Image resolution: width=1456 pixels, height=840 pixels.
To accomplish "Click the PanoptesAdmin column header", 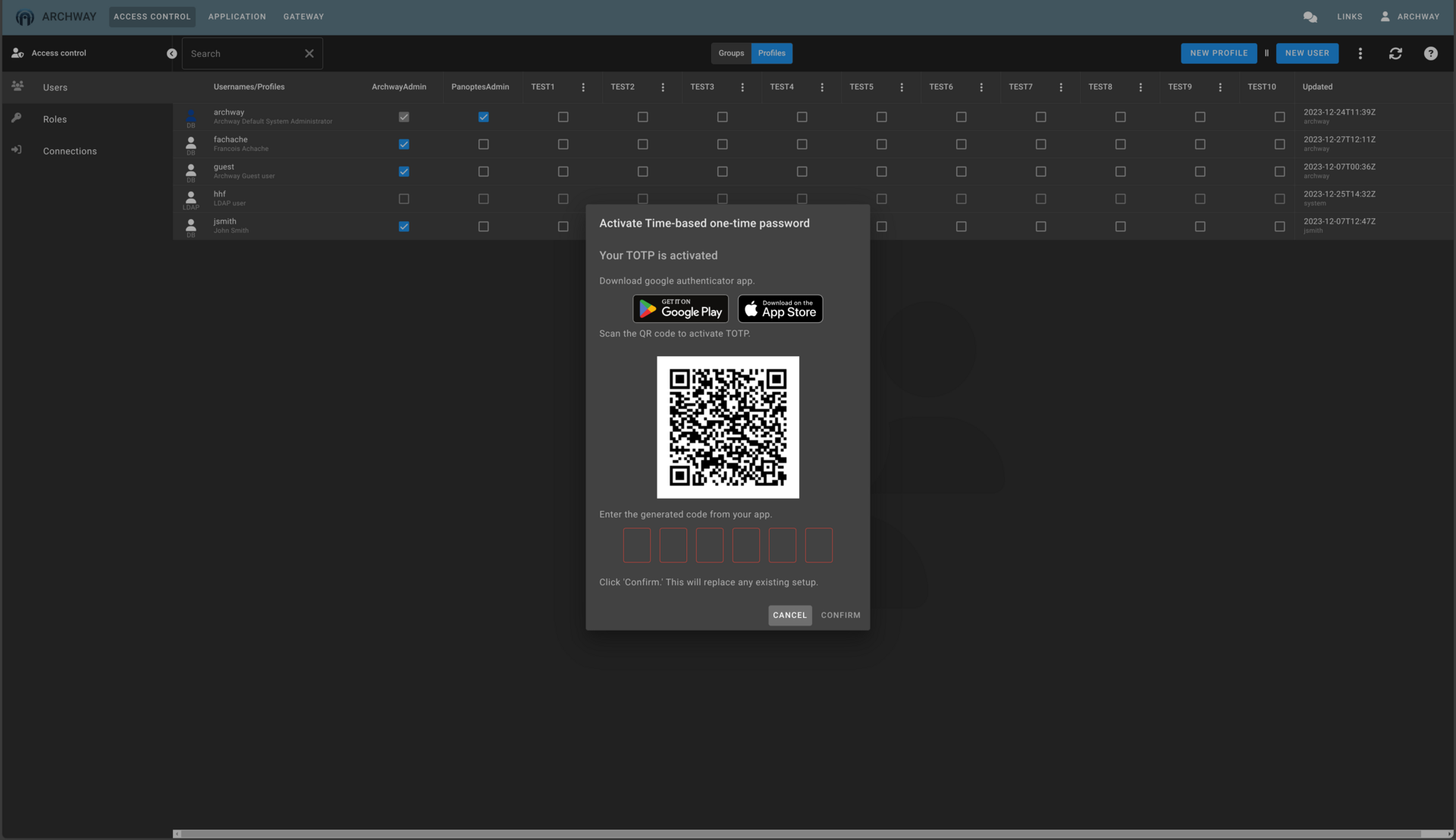I will click(x=480, y=87).
